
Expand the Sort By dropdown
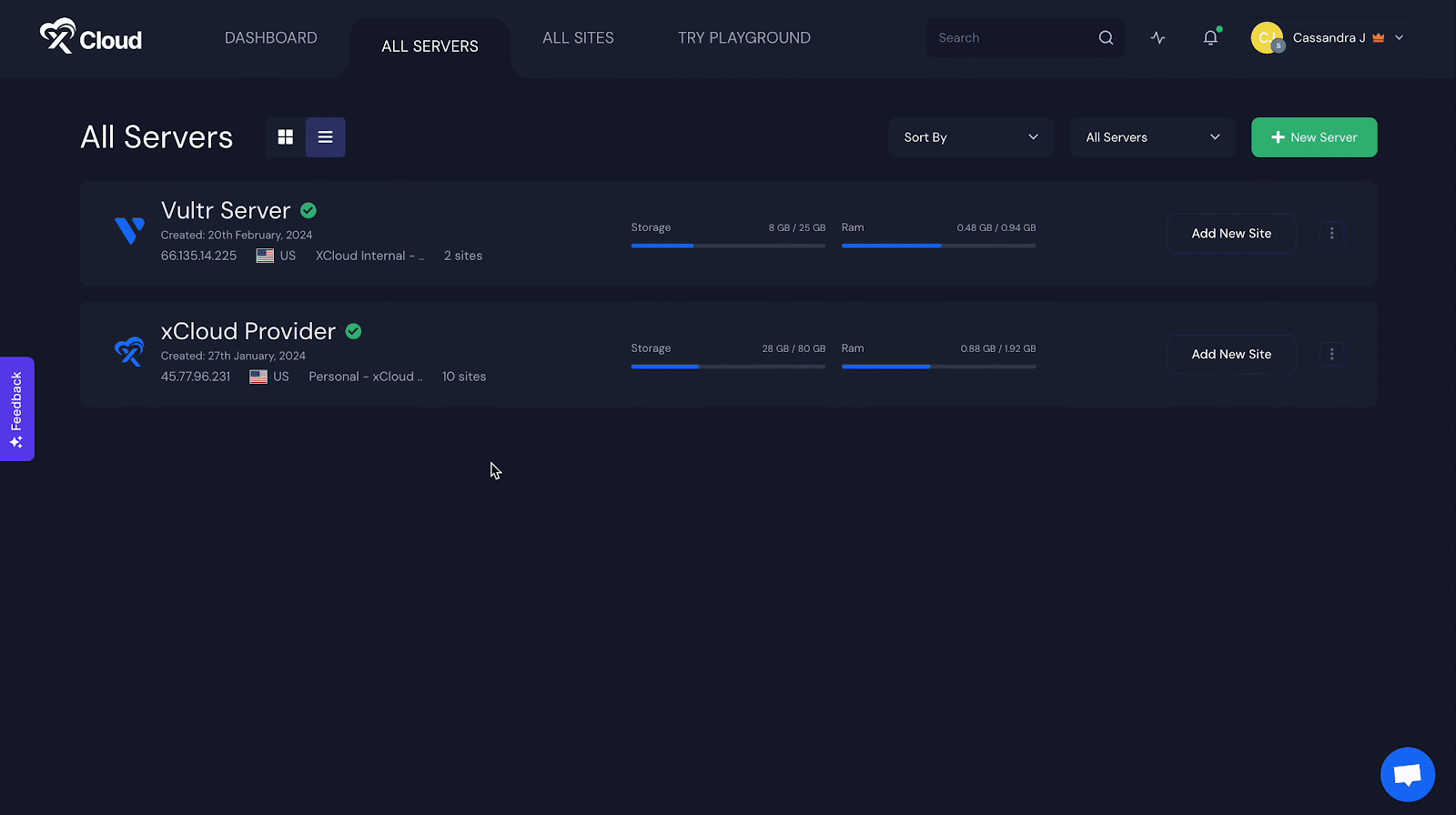(x=970, y=137)
